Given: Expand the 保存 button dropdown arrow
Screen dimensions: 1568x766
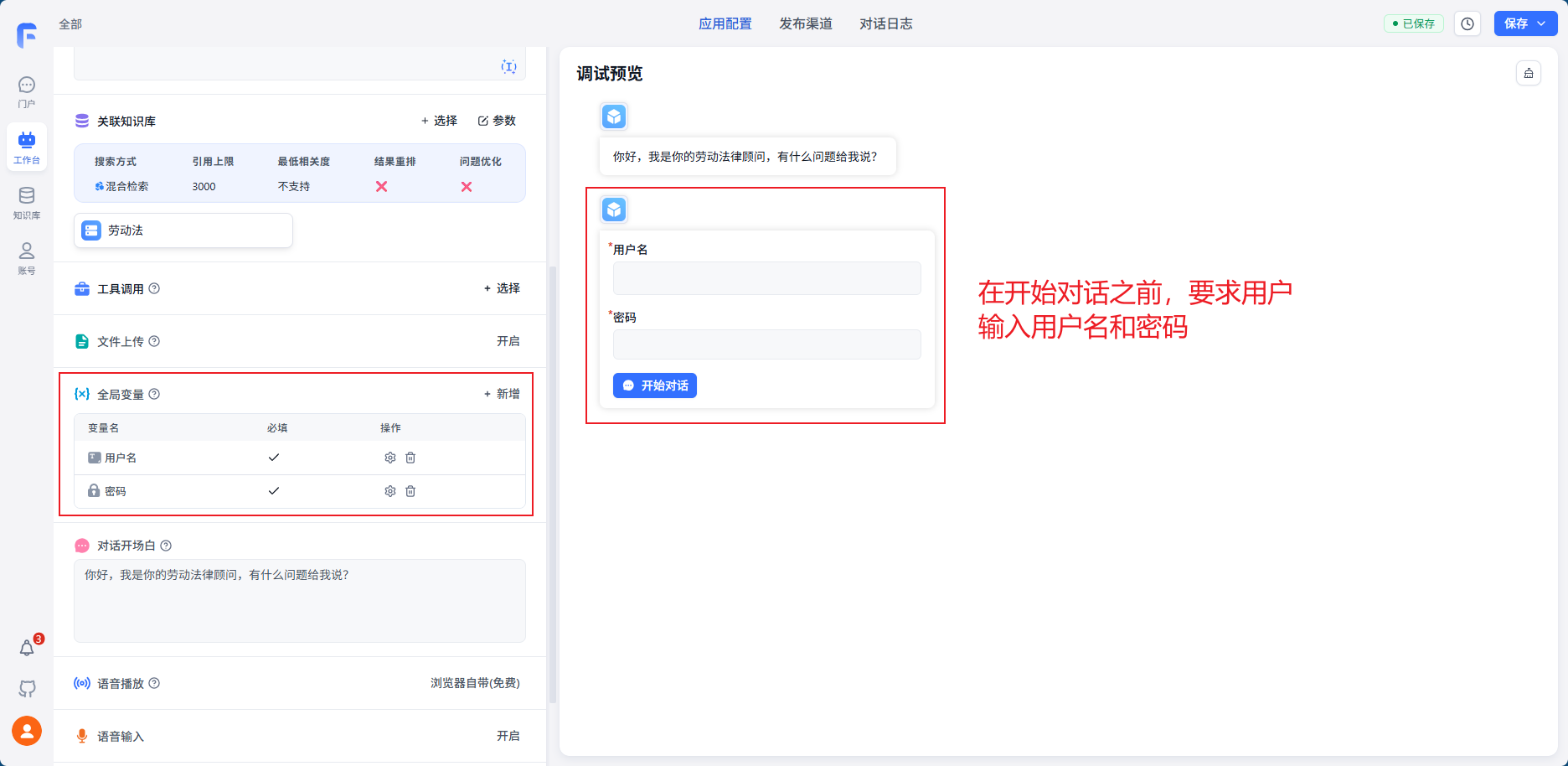Looking at the screenshot, I should click(1542, 24).
